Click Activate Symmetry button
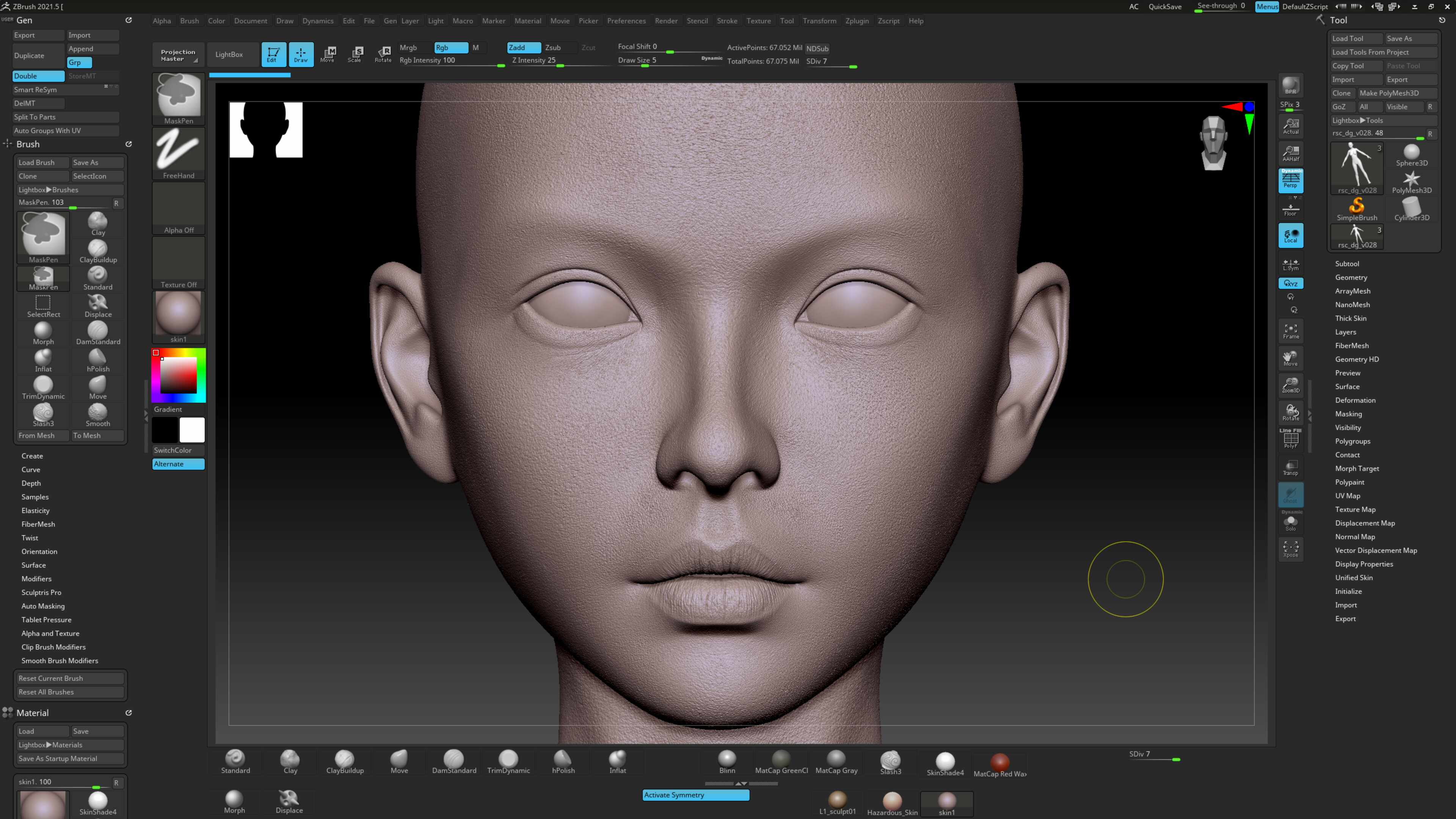This screenshot has width=1456, height=819. click(696, 795)
